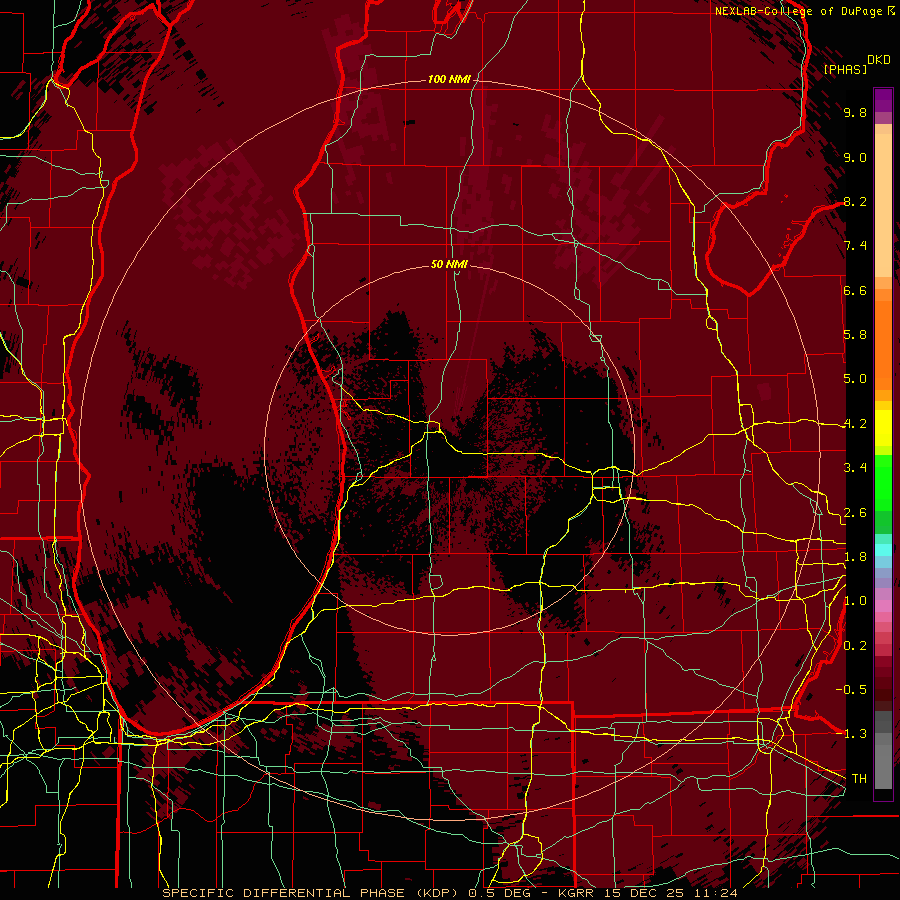Click the TH label at the scale bottom

point(859,779)
